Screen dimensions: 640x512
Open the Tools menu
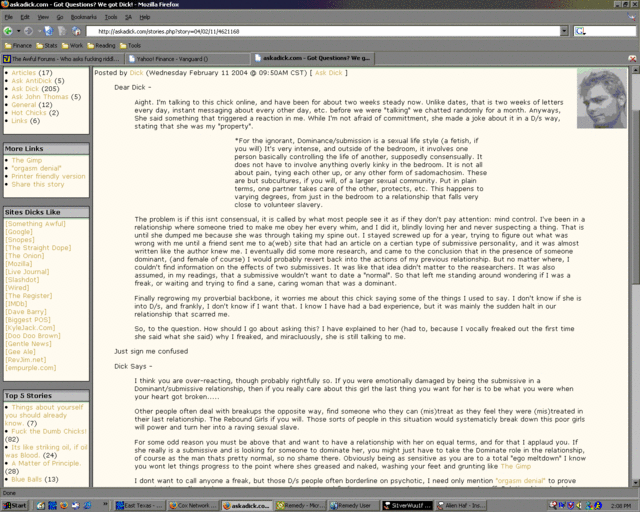coord(111,17)
